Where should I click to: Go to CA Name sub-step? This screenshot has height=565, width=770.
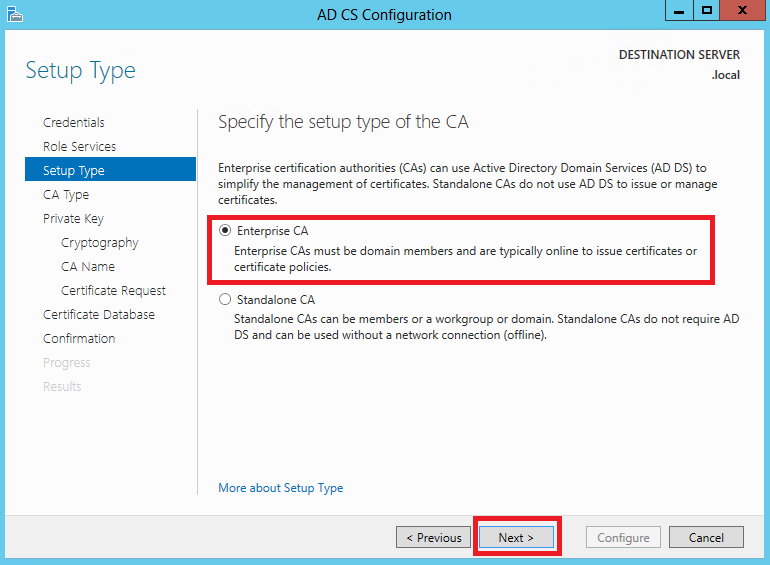coord(88,267)
